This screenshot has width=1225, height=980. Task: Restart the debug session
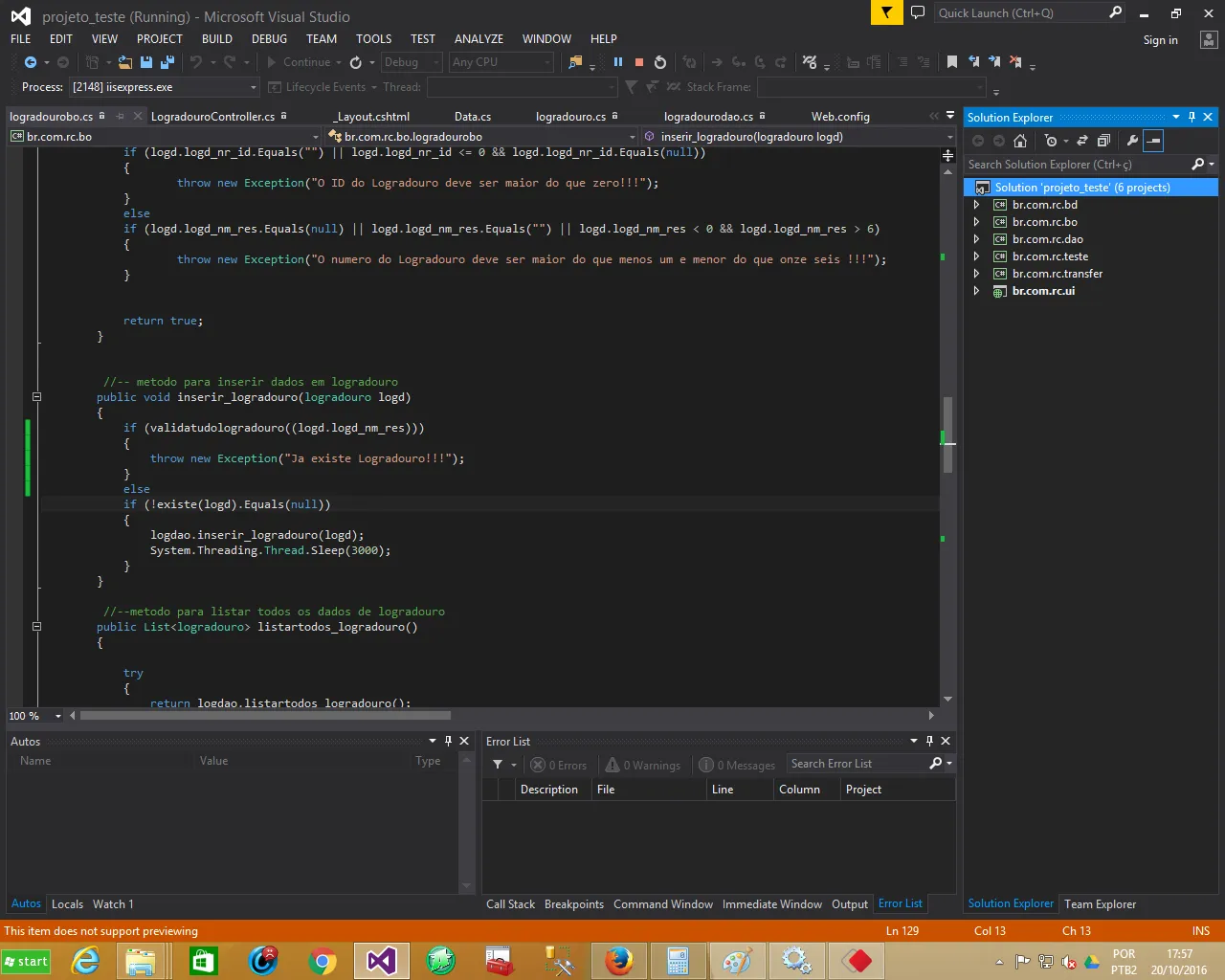tap(660, 62)
